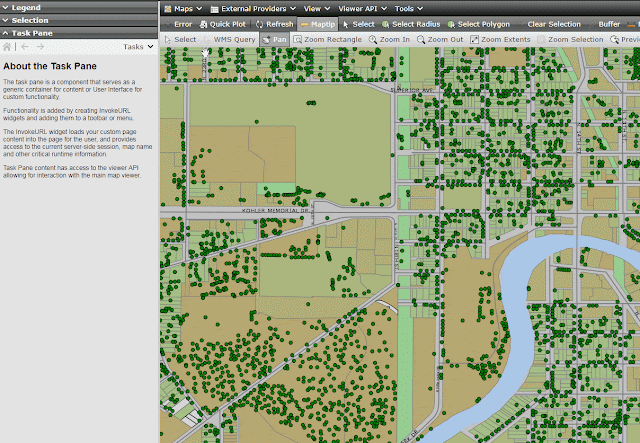The width and height of the screenshot is (640, 443).
Task: Click the Error toolbar button
Action: pyautogui.click(x=178, y=24)
